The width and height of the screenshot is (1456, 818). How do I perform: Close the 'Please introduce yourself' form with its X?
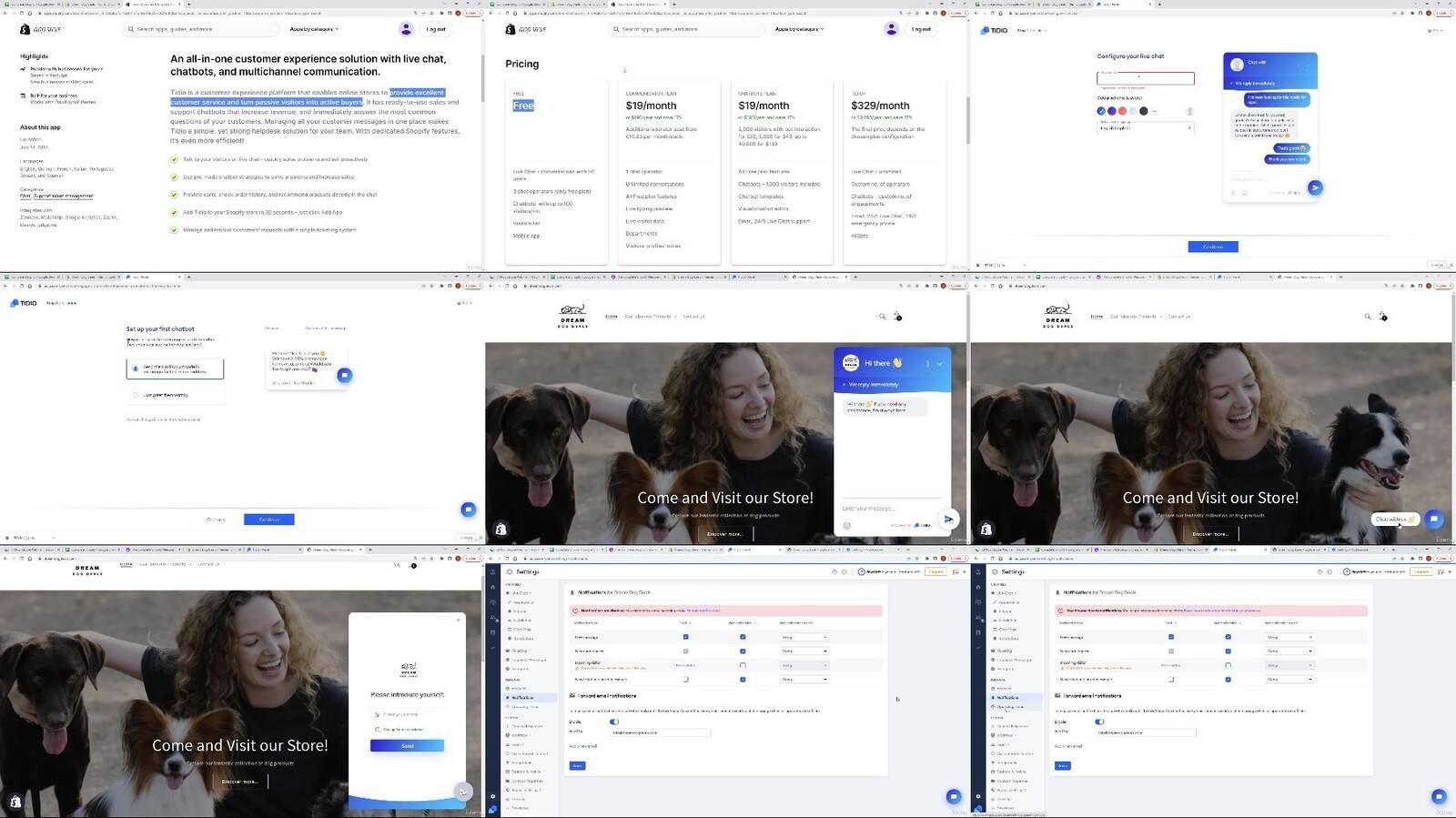coord(459,620)
